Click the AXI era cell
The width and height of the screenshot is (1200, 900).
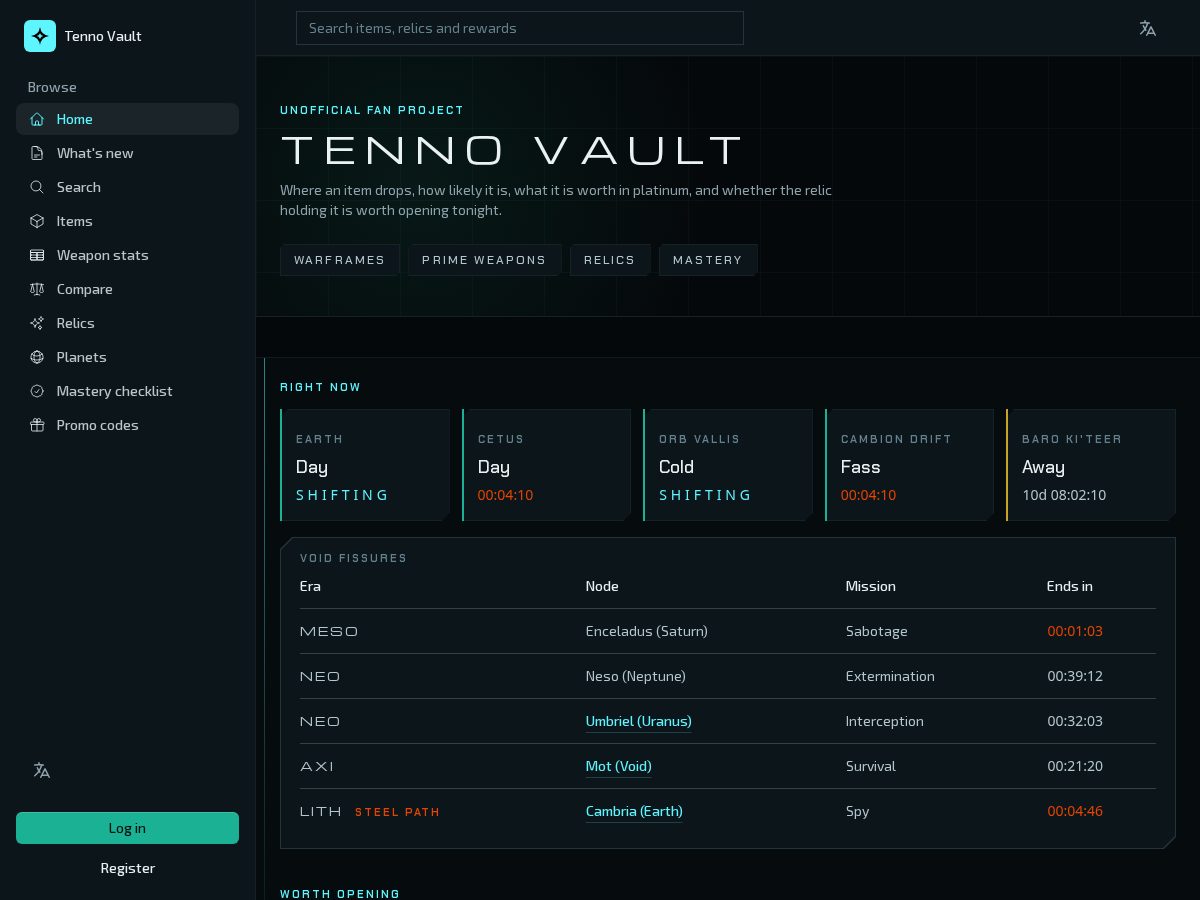[x=317, y=766]
